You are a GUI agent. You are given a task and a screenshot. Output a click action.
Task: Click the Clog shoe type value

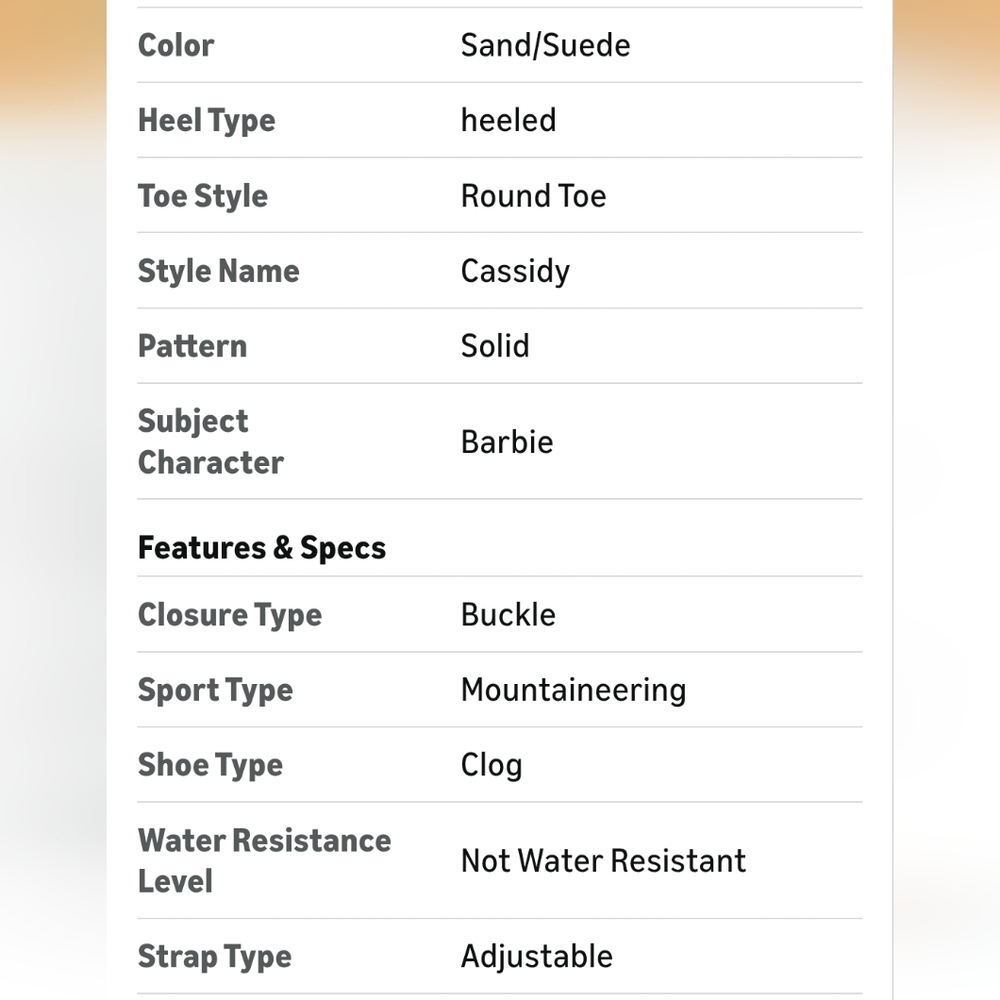[492, 765]
